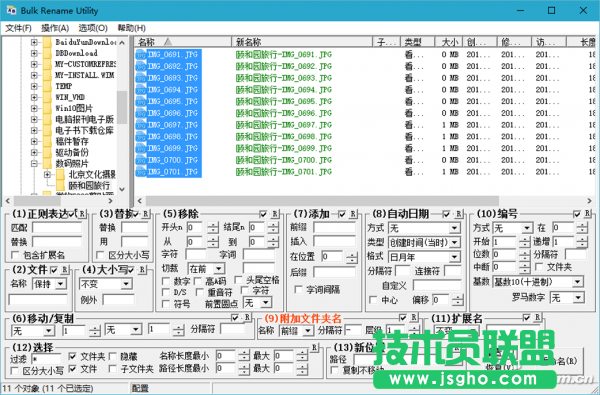The width and height of the screenshot is (600, 395).
Task: Click the BaiduYunDownload folder icon
Action: pyautogui.click(x=47, y=42)
